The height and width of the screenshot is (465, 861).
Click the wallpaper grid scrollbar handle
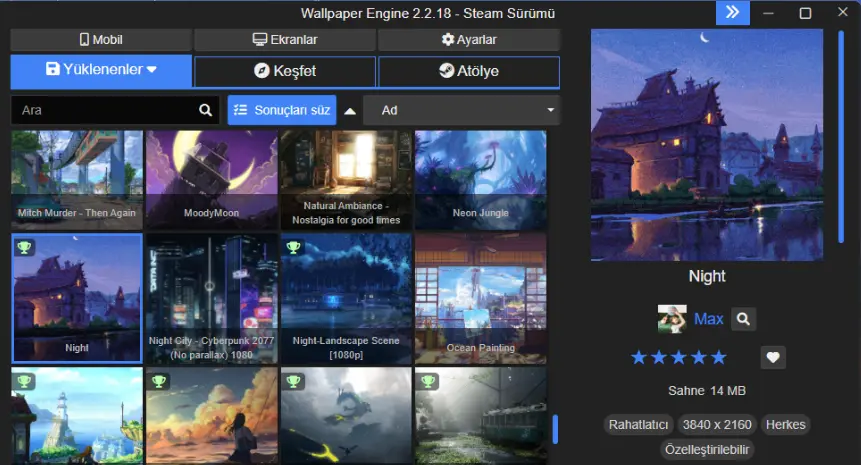pyautogui.click(x=555, y=429)
